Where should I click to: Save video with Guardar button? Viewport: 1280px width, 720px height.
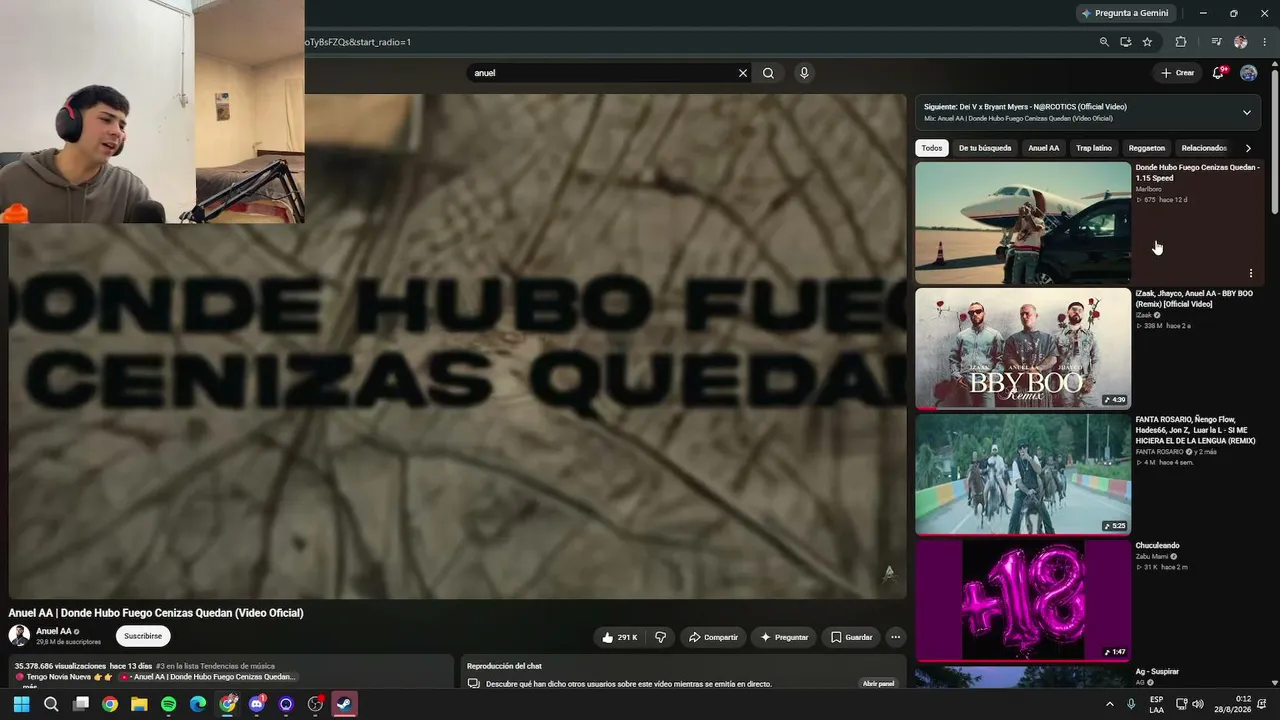coord(851,637)
